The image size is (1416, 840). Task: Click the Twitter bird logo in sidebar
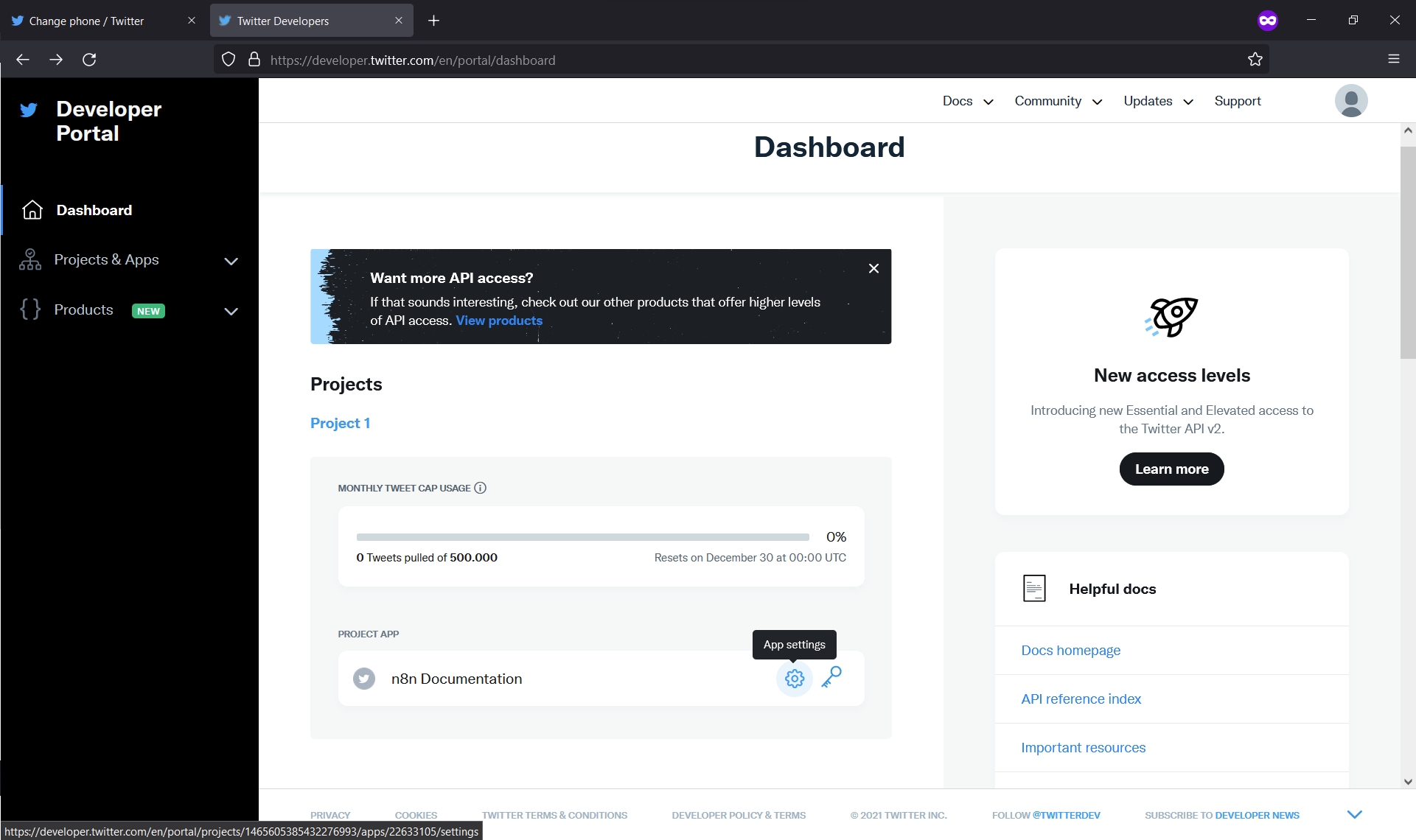click(x=29, y=111)
